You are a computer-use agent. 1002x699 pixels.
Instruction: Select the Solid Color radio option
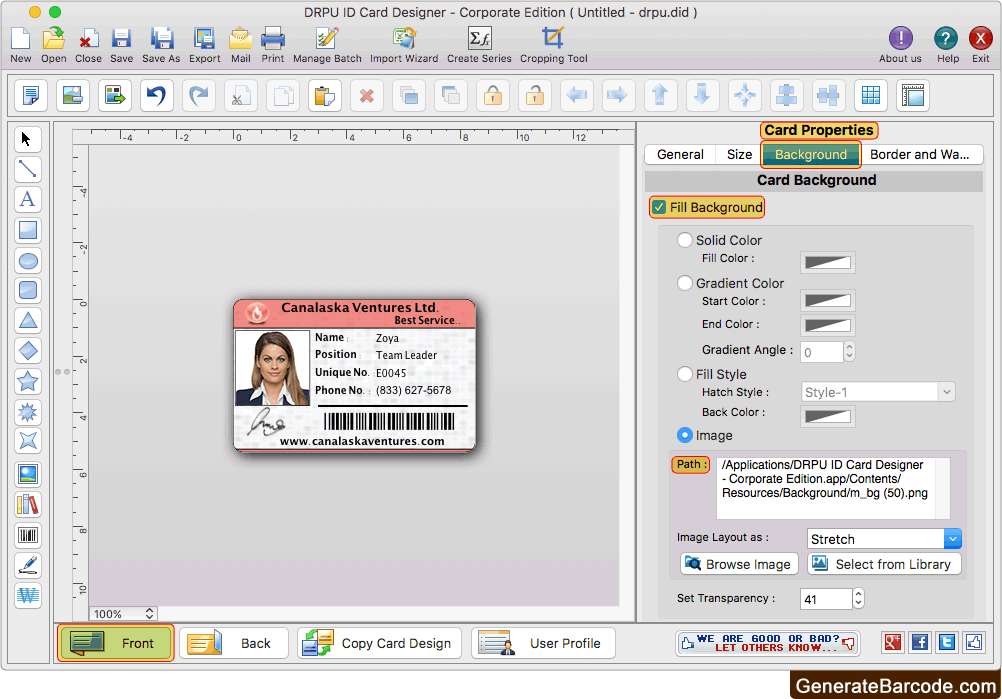pyautogui.click(x=684, y=240)
